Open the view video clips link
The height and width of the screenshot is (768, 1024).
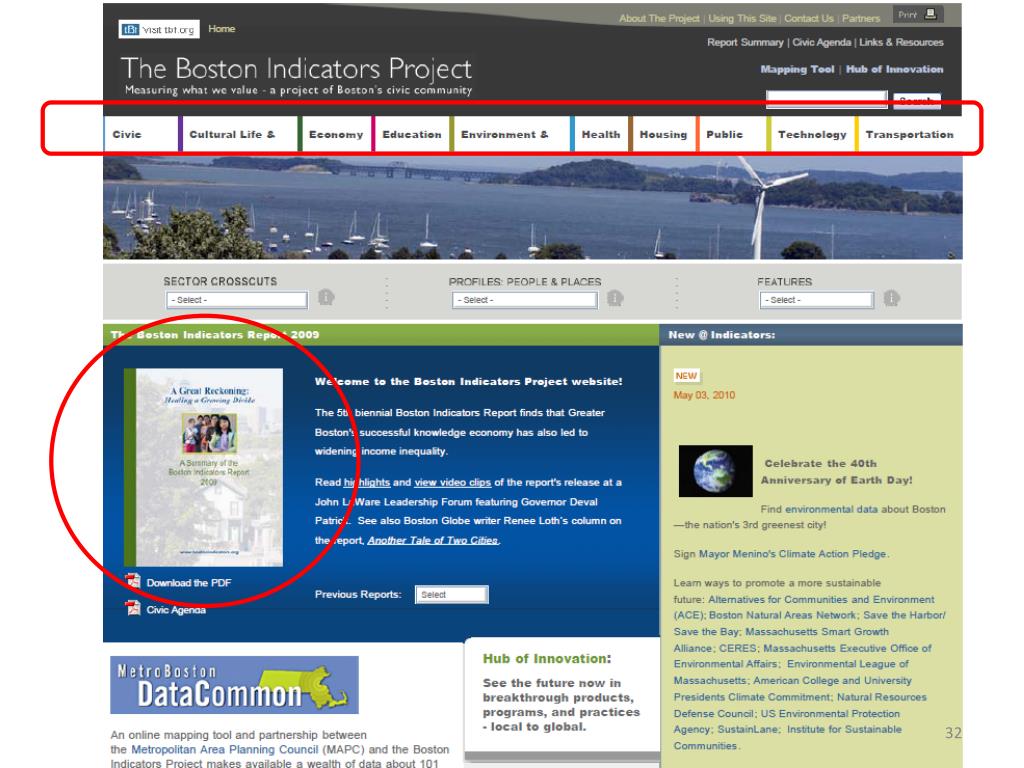(x=453, y=482)
